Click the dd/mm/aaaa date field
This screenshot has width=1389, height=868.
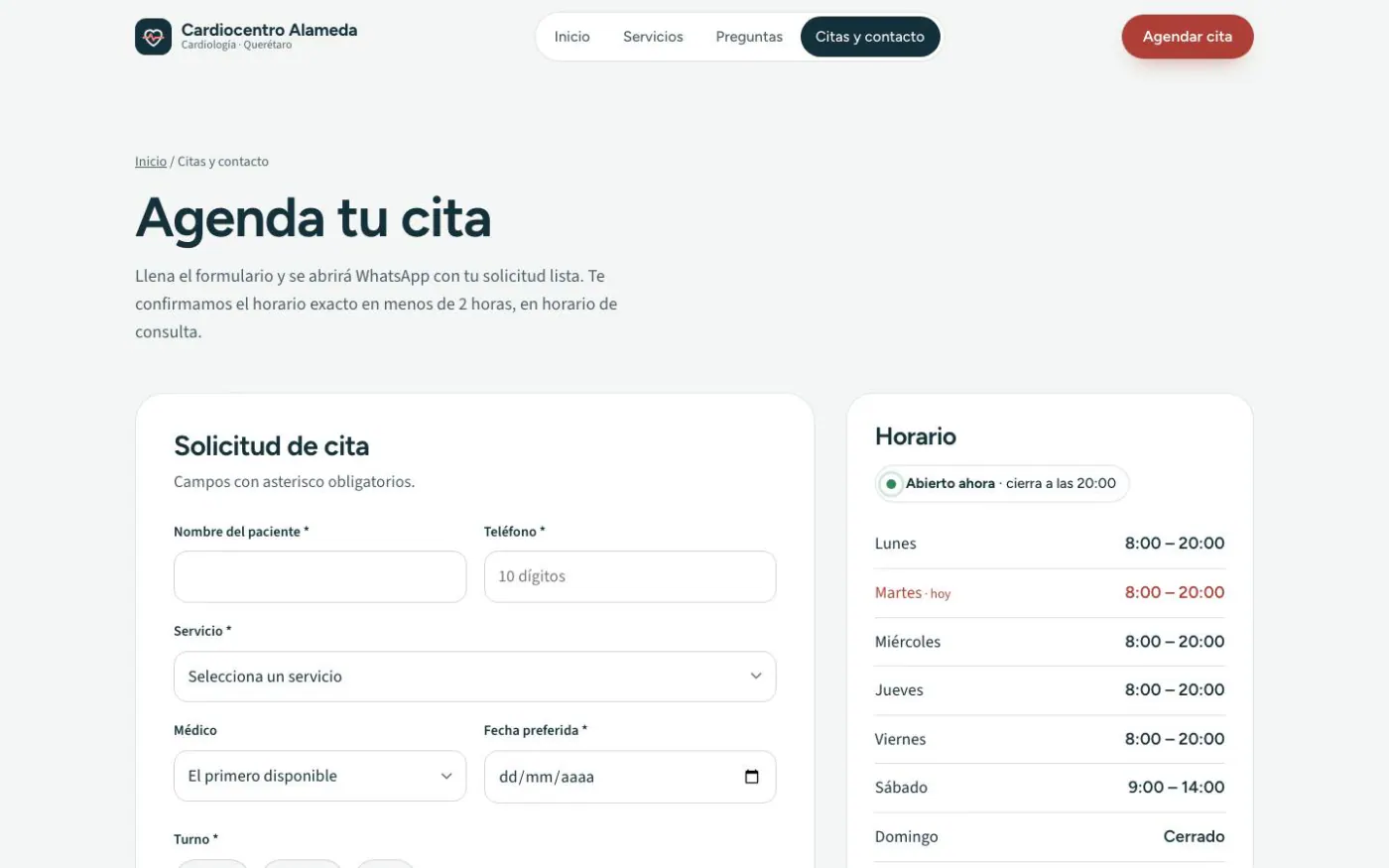(x=630, y=776)
